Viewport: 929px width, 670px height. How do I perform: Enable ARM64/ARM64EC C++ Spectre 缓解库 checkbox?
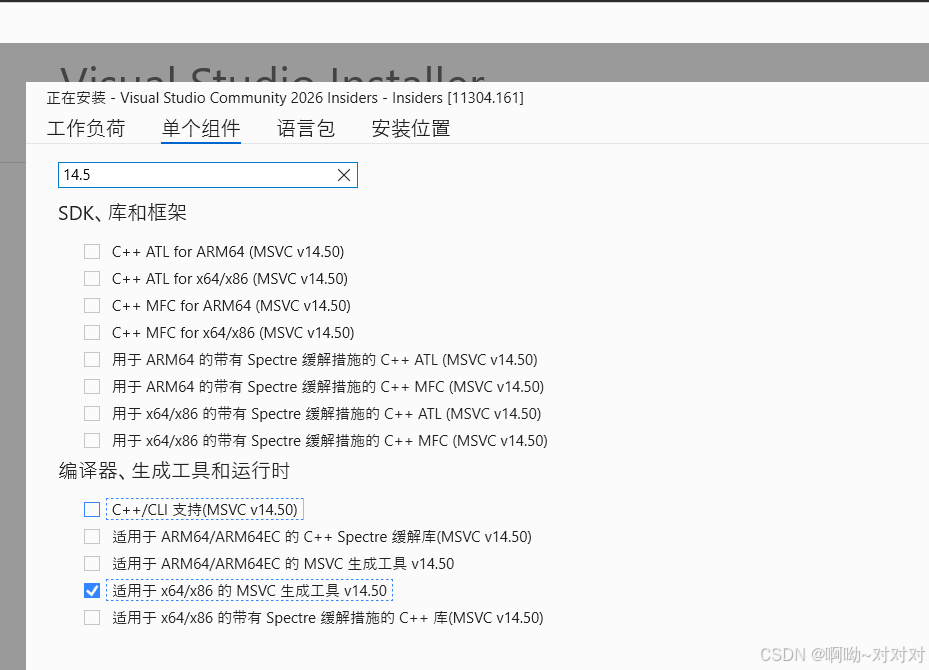pos(92,537)
